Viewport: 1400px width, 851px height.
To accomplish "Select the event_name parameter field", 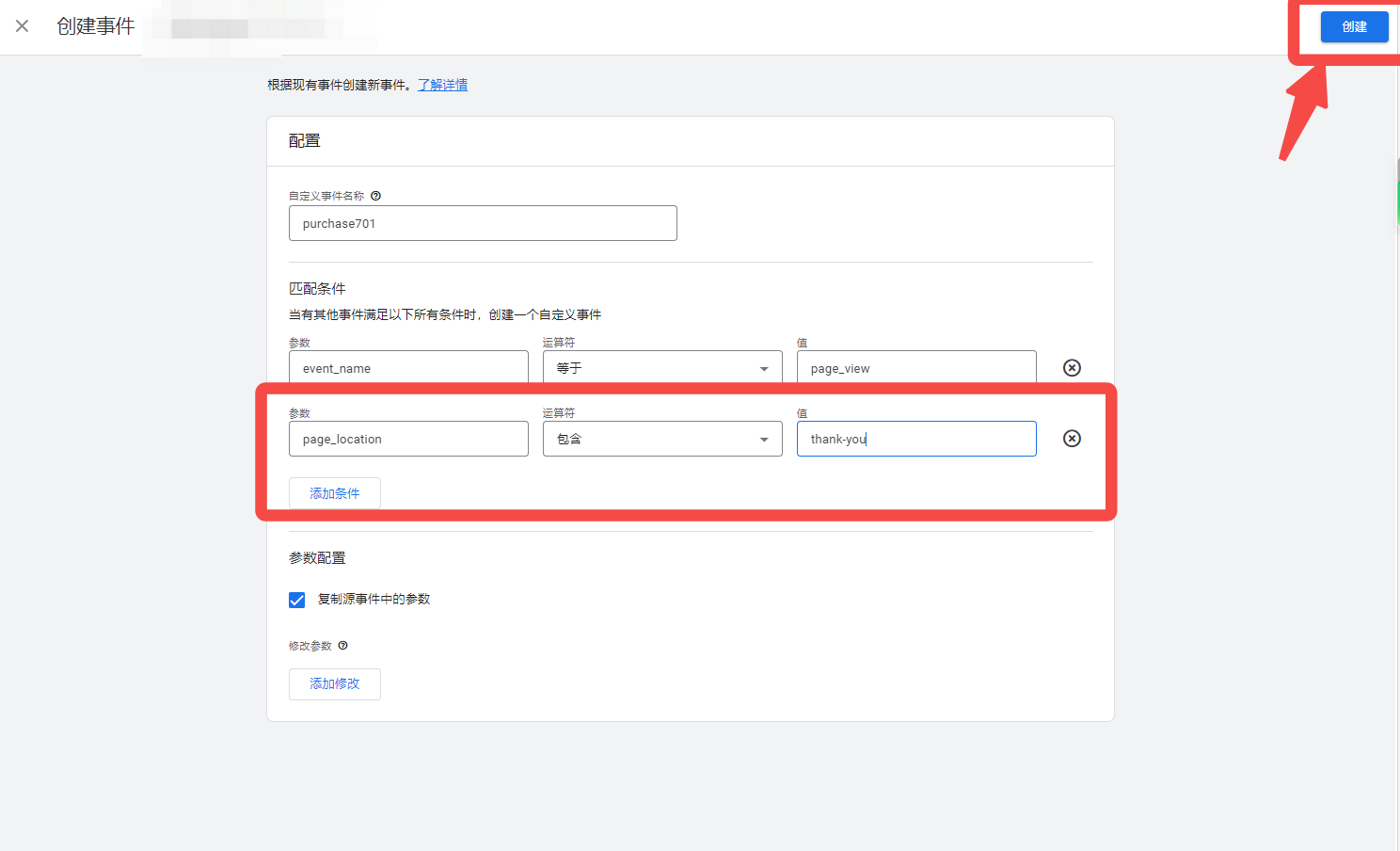I will [407, 367].
